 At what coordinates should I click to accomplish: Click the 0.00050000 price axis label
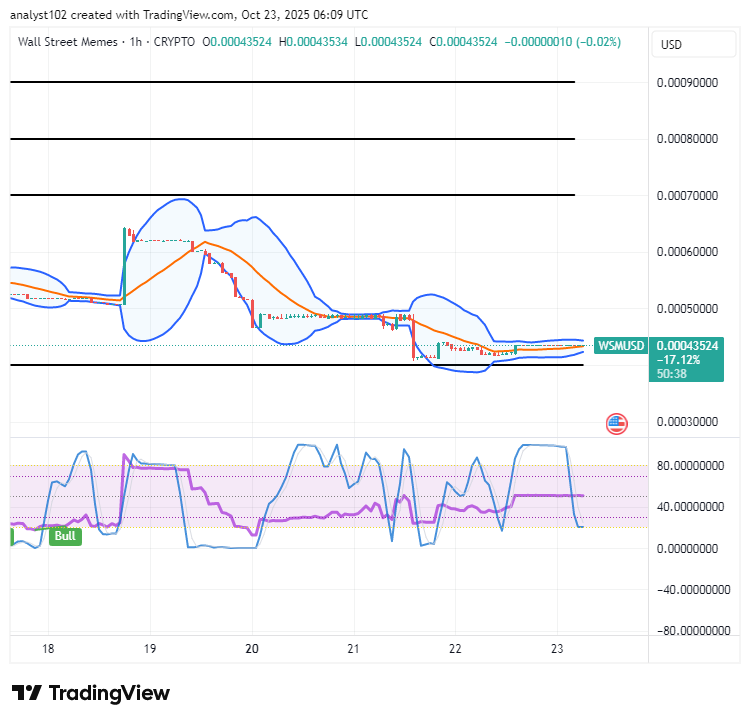point(687,308)
